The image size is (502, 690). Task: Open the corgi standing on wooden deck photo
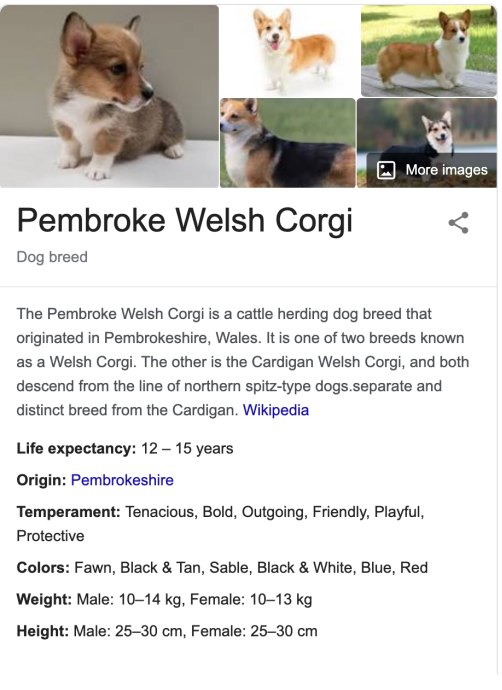(429, 51)
